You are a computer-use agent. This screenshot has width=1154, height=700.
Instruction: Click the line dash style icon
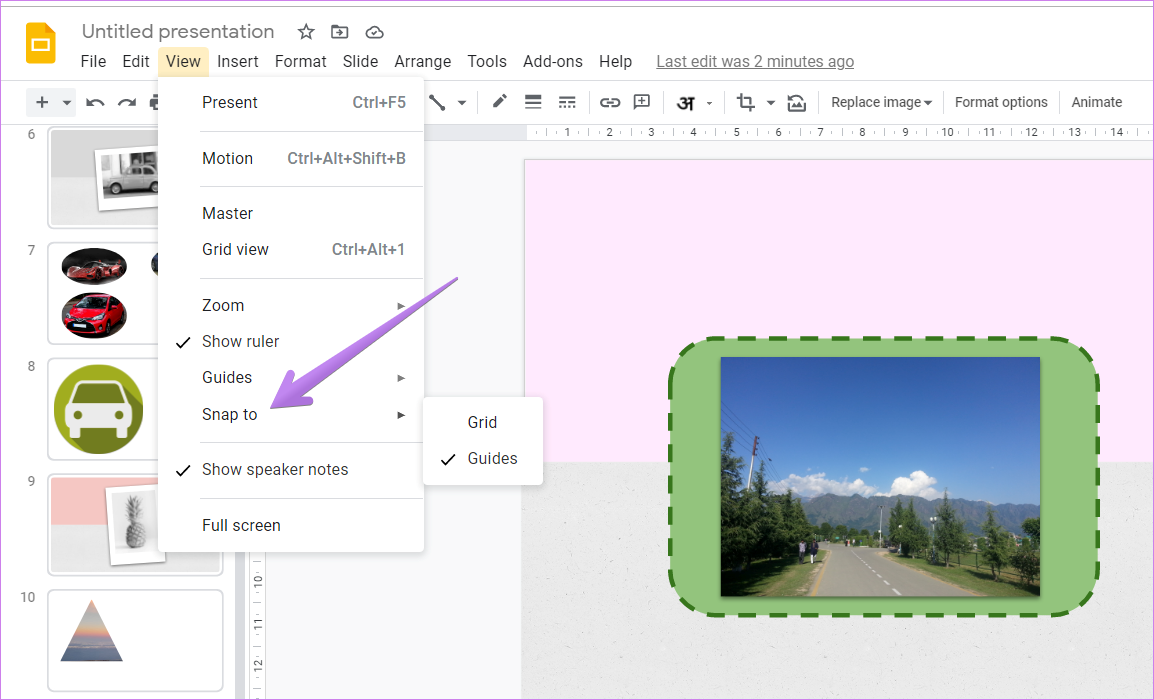point(568,101)
